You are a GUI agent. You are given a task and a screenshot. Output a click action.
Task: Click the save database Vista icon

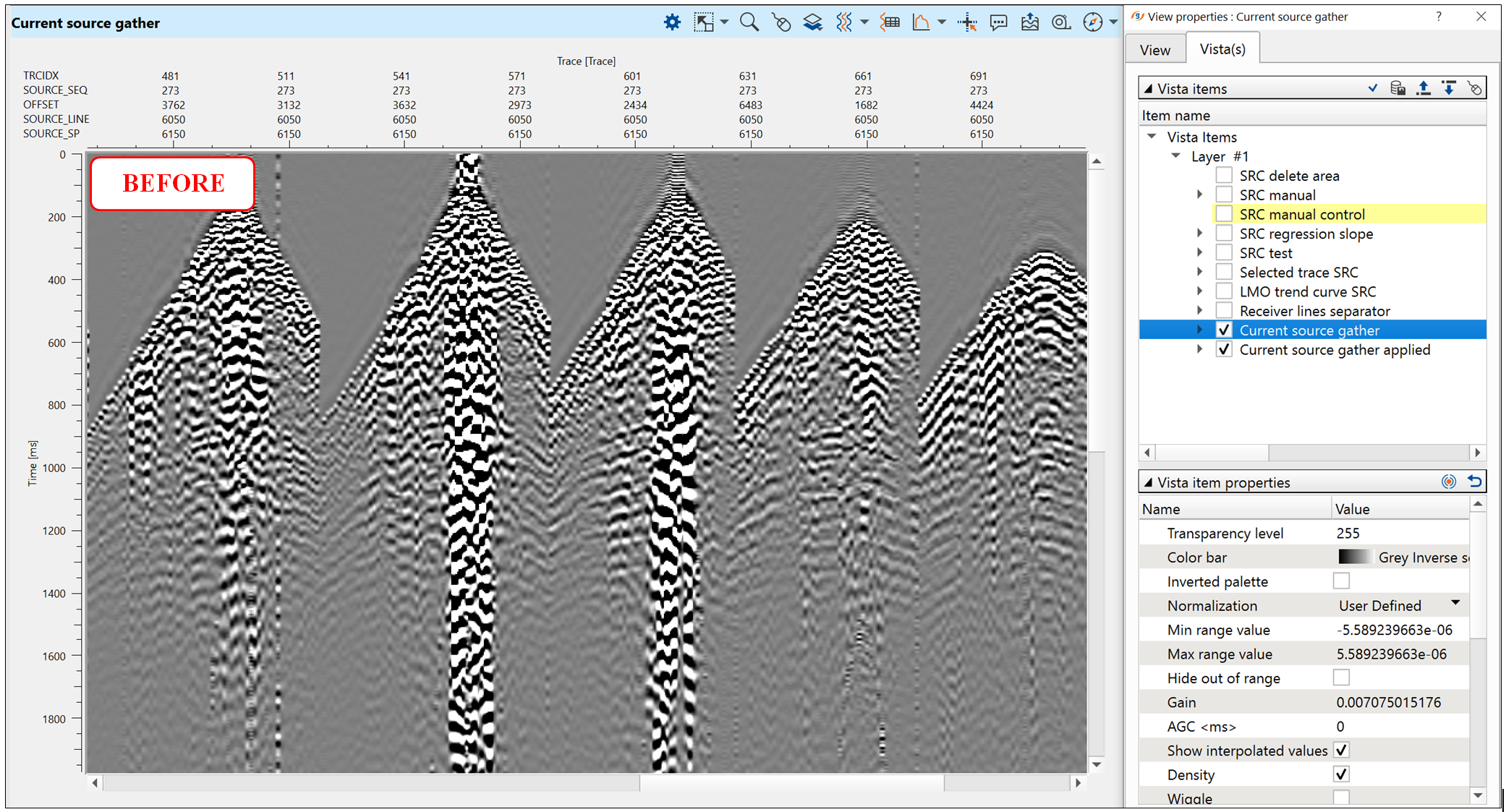1397,88
